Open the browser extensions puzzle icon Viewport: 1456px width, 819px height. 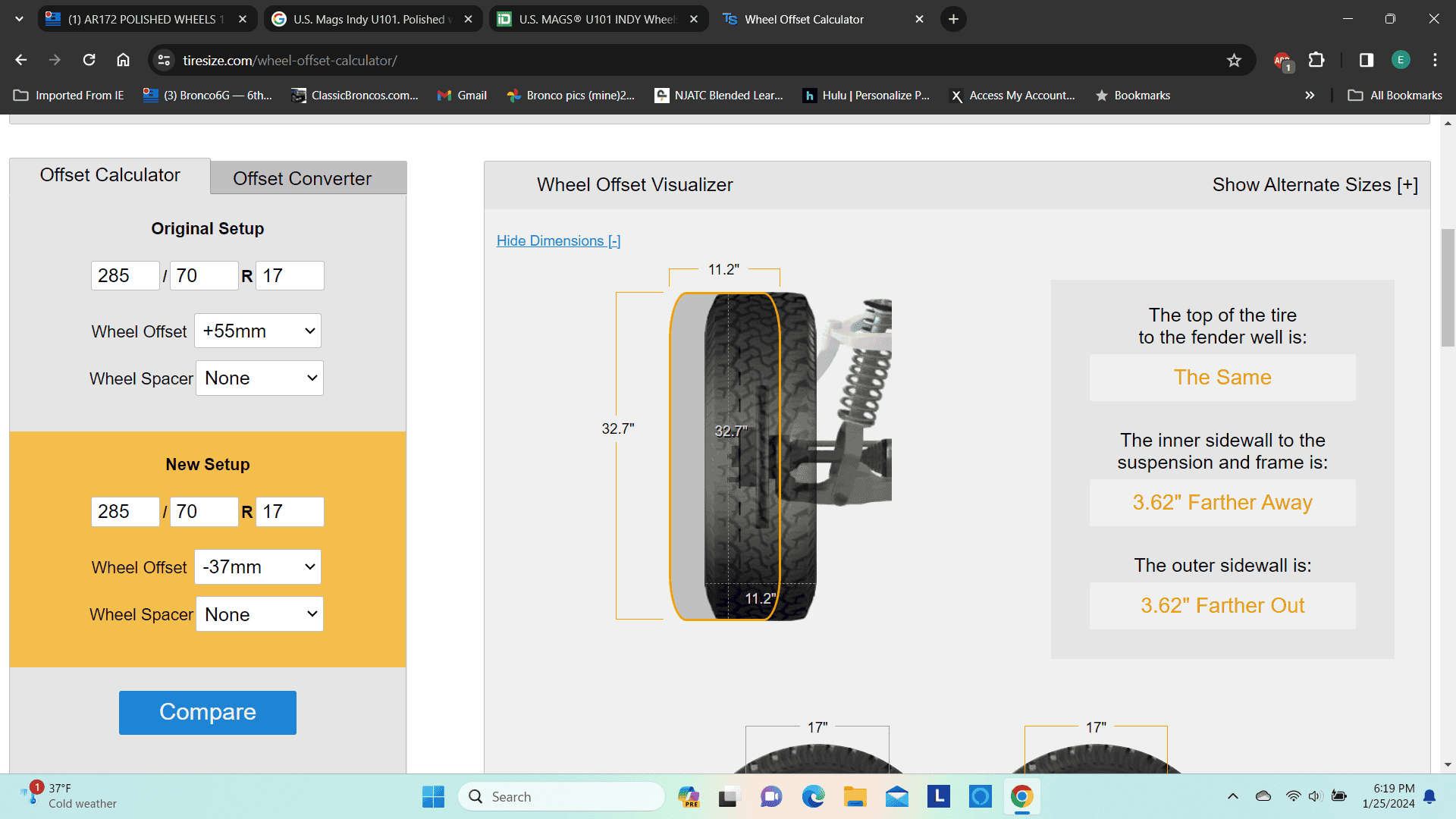coord(1316,60)
